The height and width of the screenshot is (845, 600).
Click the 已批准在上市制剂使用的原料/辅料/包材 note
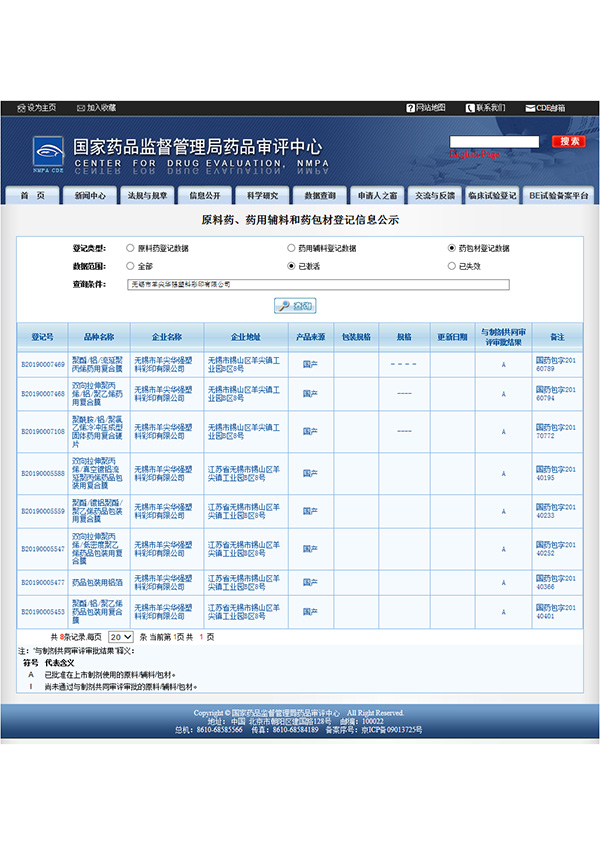click(x=110, y=675)
